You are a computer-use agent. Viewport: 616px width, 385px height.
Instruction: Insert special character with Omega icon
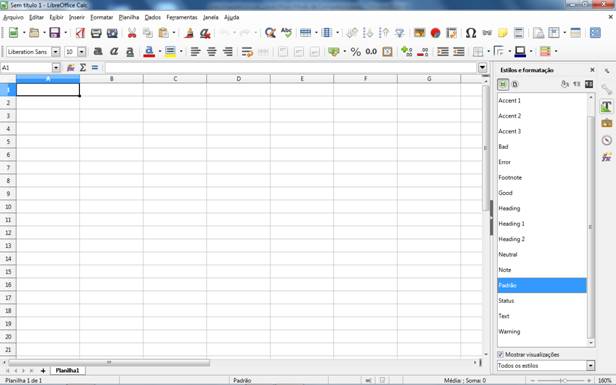(471, 33)
